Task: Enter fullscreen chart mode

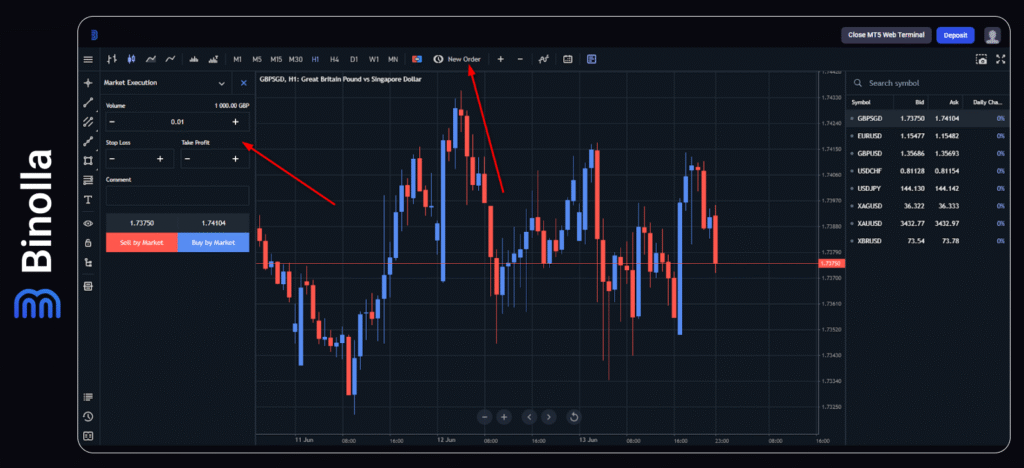Action: [1000, 59]
